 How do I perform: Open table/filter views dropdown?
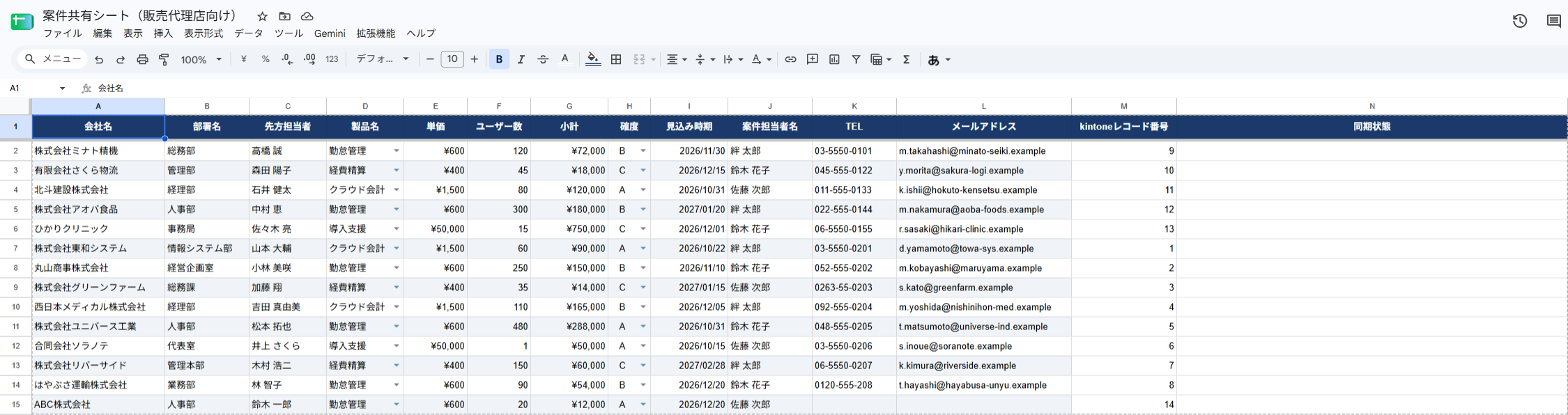[882, 60]
